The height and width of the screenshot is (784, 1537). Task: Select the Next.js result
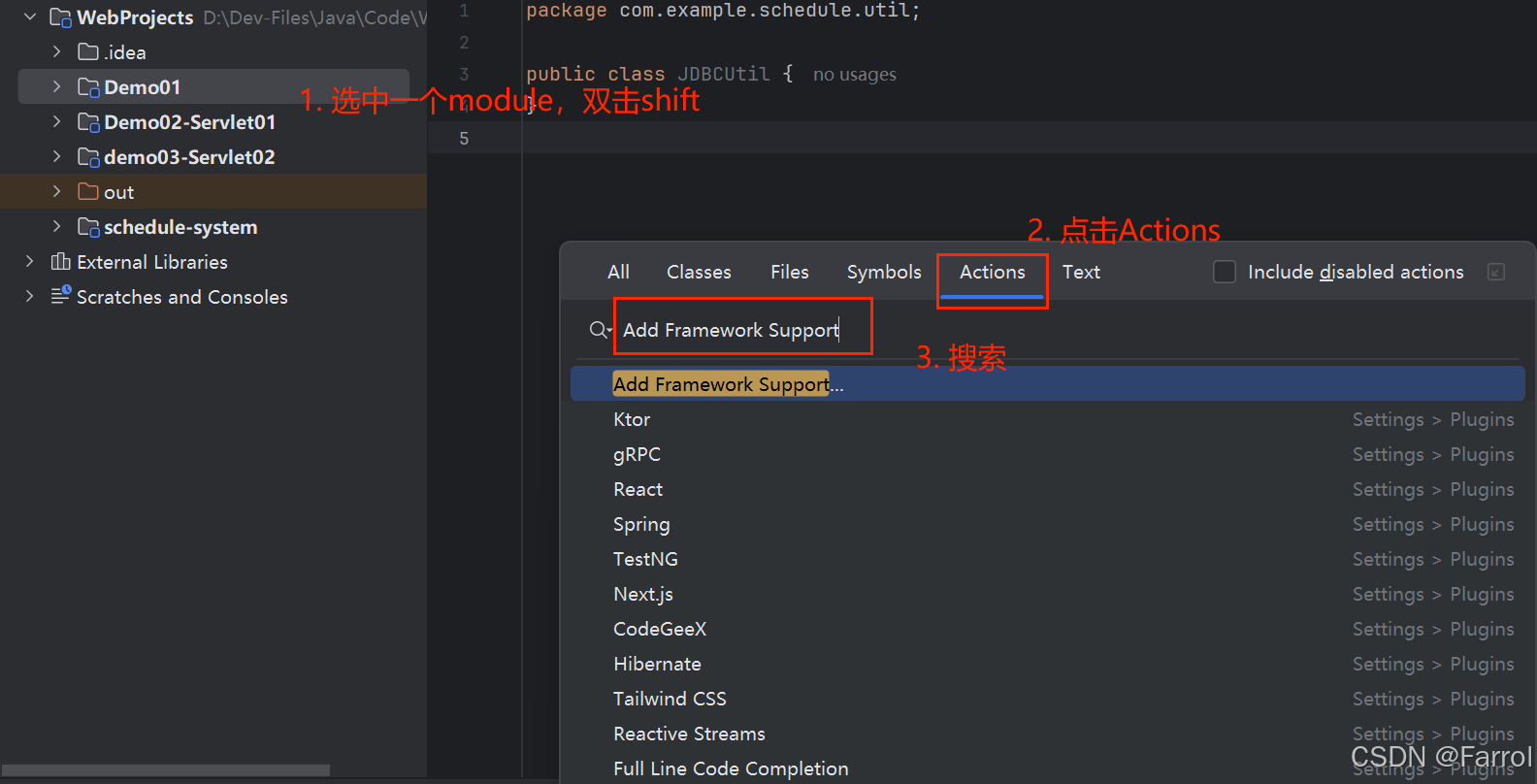(1048, 594)
